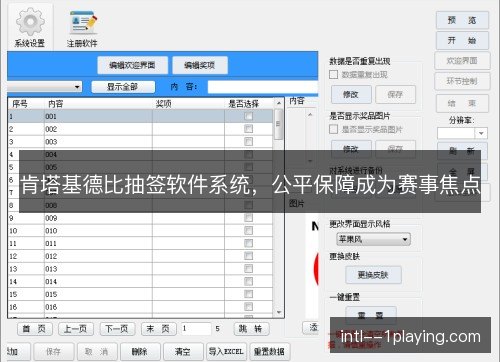
Task: Open 系统设置 gear icon
Action: click(x=30, y=27)
